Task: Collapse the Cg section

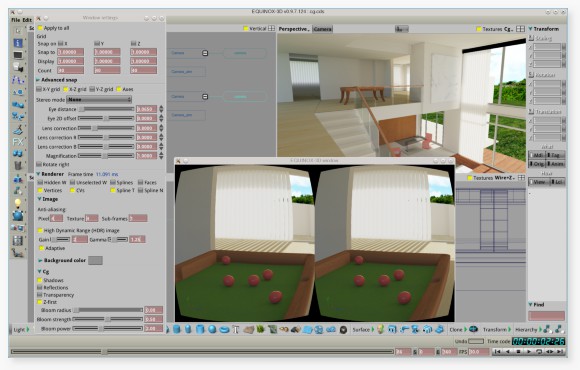Action: tap(39, 272)
